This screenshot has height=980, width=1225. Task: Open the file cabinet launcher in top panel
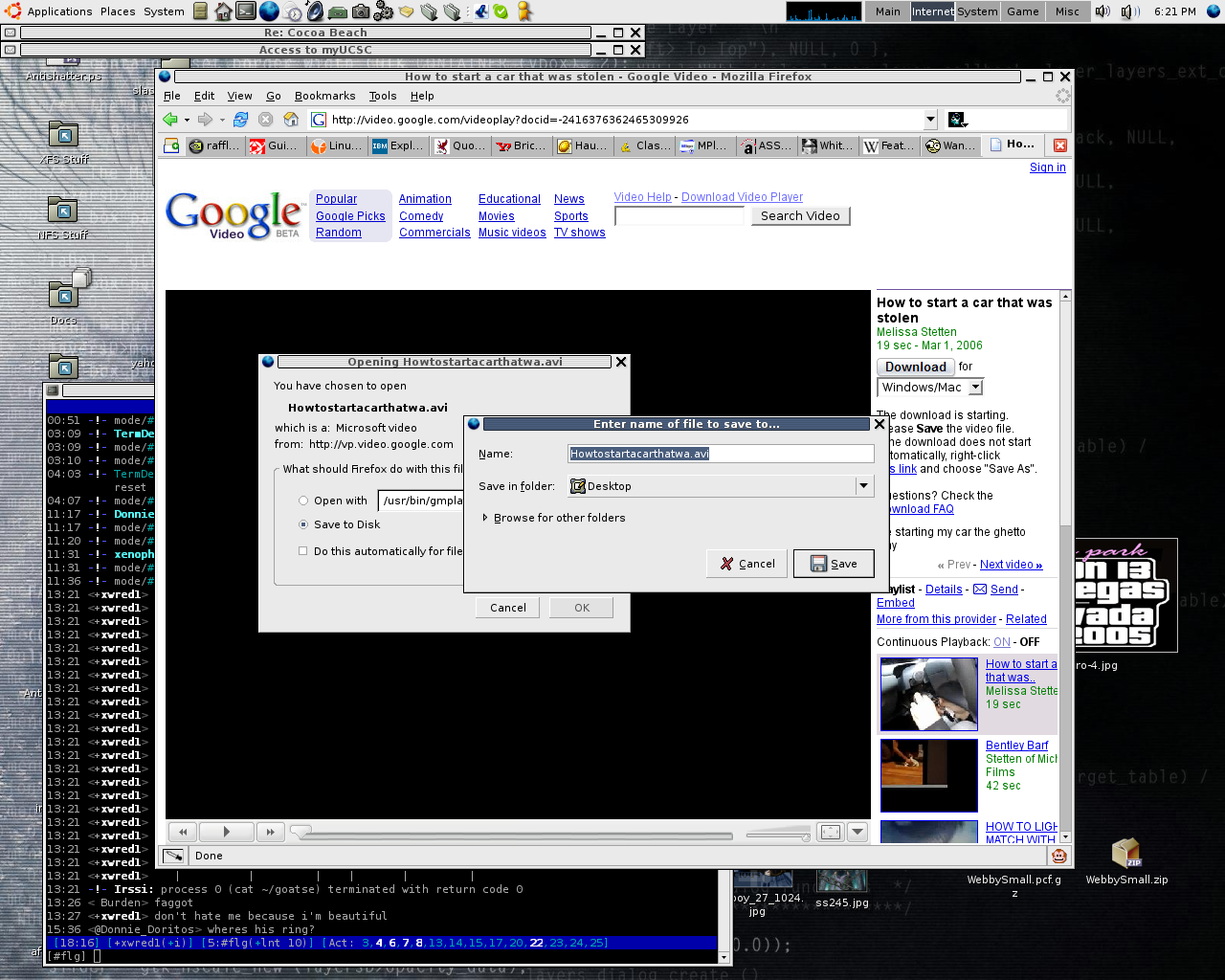click(x=200, y=11)
